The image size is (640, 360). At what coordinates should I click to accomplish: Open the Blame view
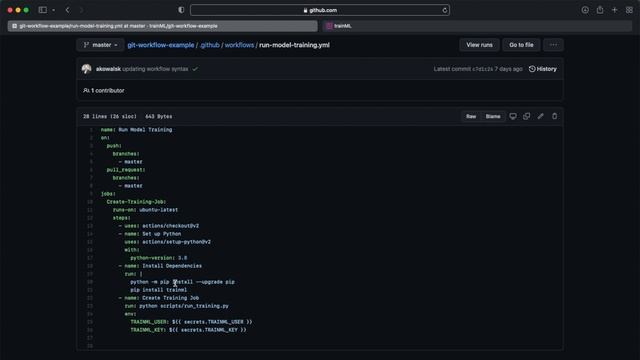[x=493, y=116]
